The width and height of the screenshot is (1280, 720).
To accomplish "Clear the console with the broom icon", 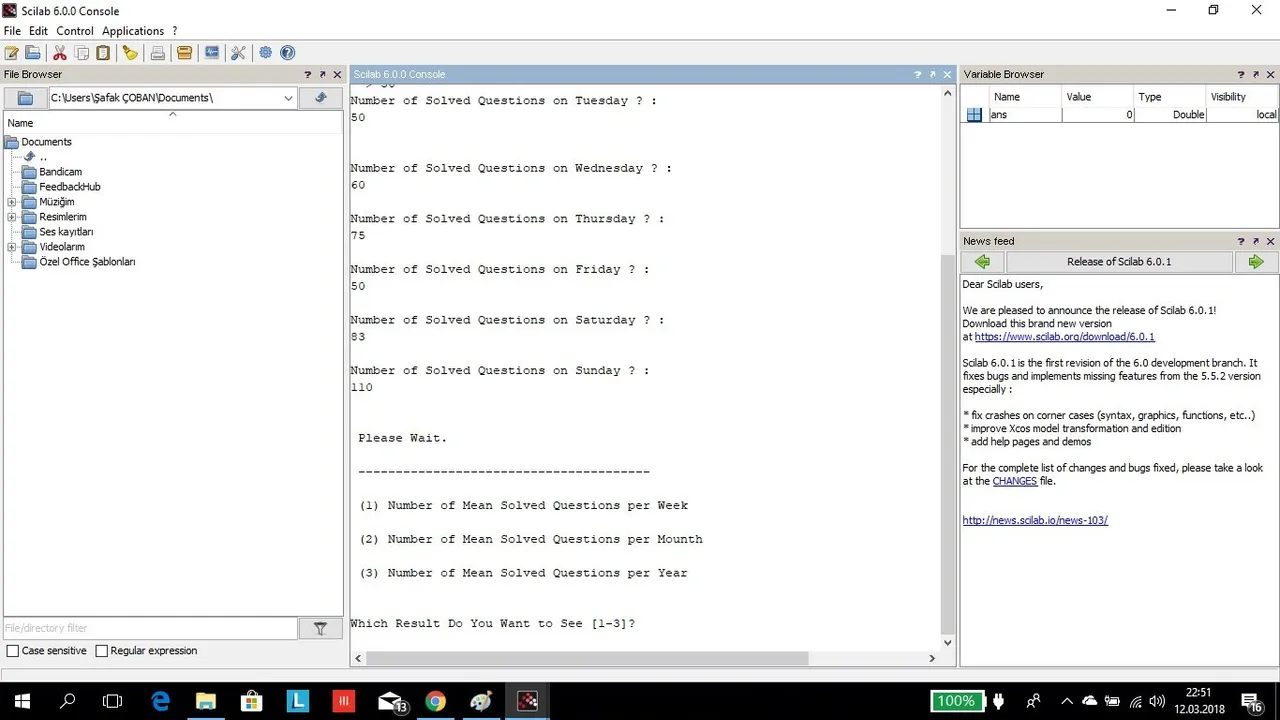I will (130, 53).
